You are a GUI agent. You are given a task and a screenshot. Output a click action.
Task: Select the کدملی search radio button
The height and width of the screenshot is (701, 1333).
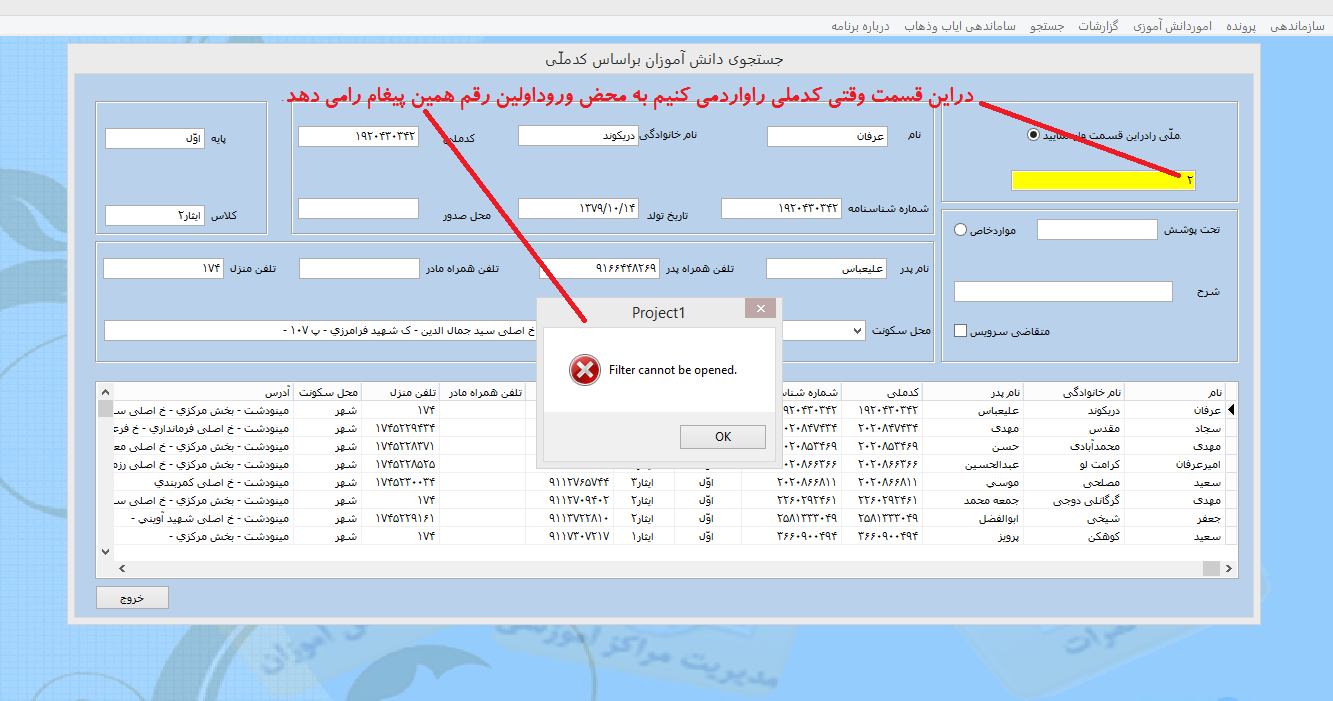tap(1033, 135)
